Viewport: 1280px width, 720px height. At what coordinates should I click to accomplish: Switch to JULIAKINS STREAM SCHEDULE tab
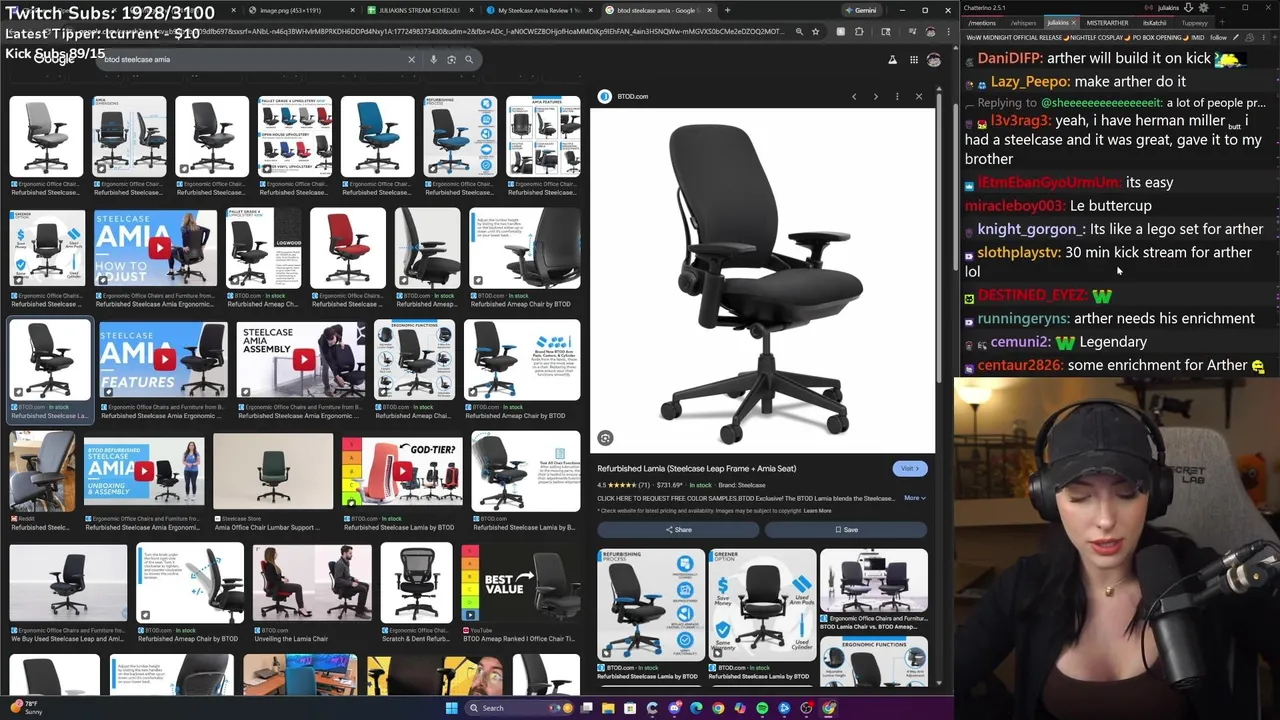pos(419,10)
